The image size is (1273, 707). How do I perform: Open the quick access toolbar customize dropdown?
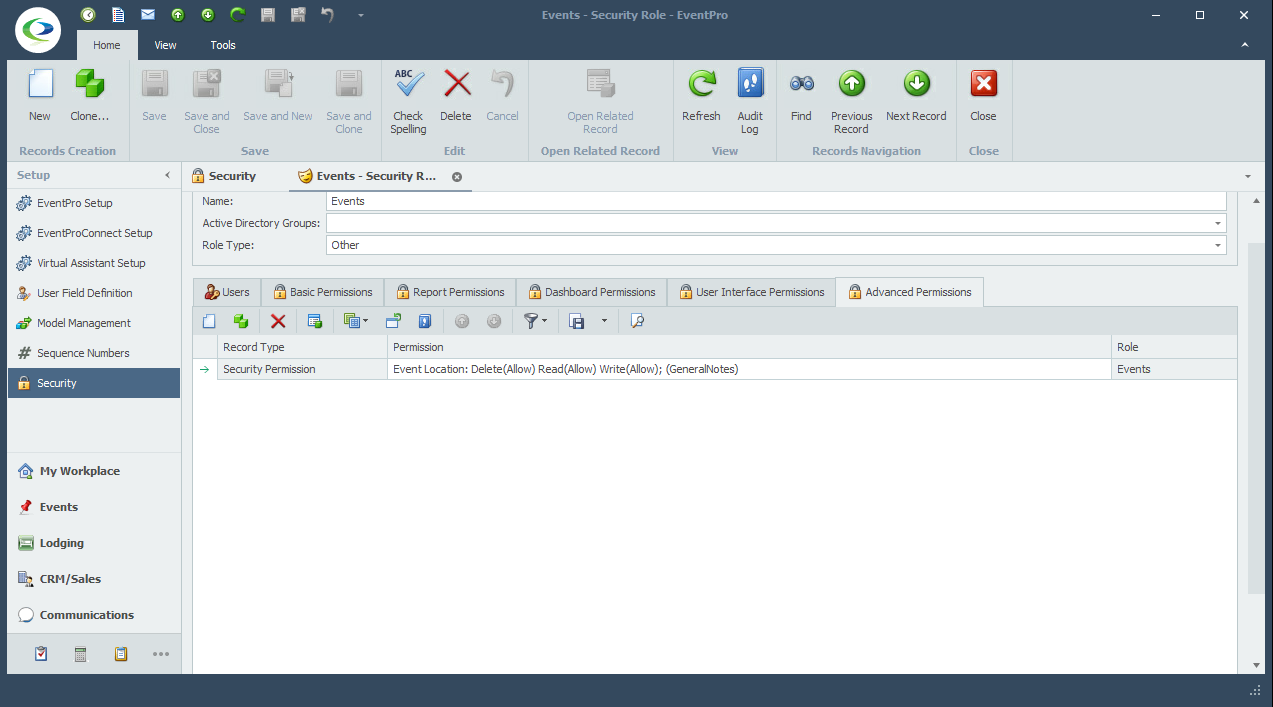(361, 15)
